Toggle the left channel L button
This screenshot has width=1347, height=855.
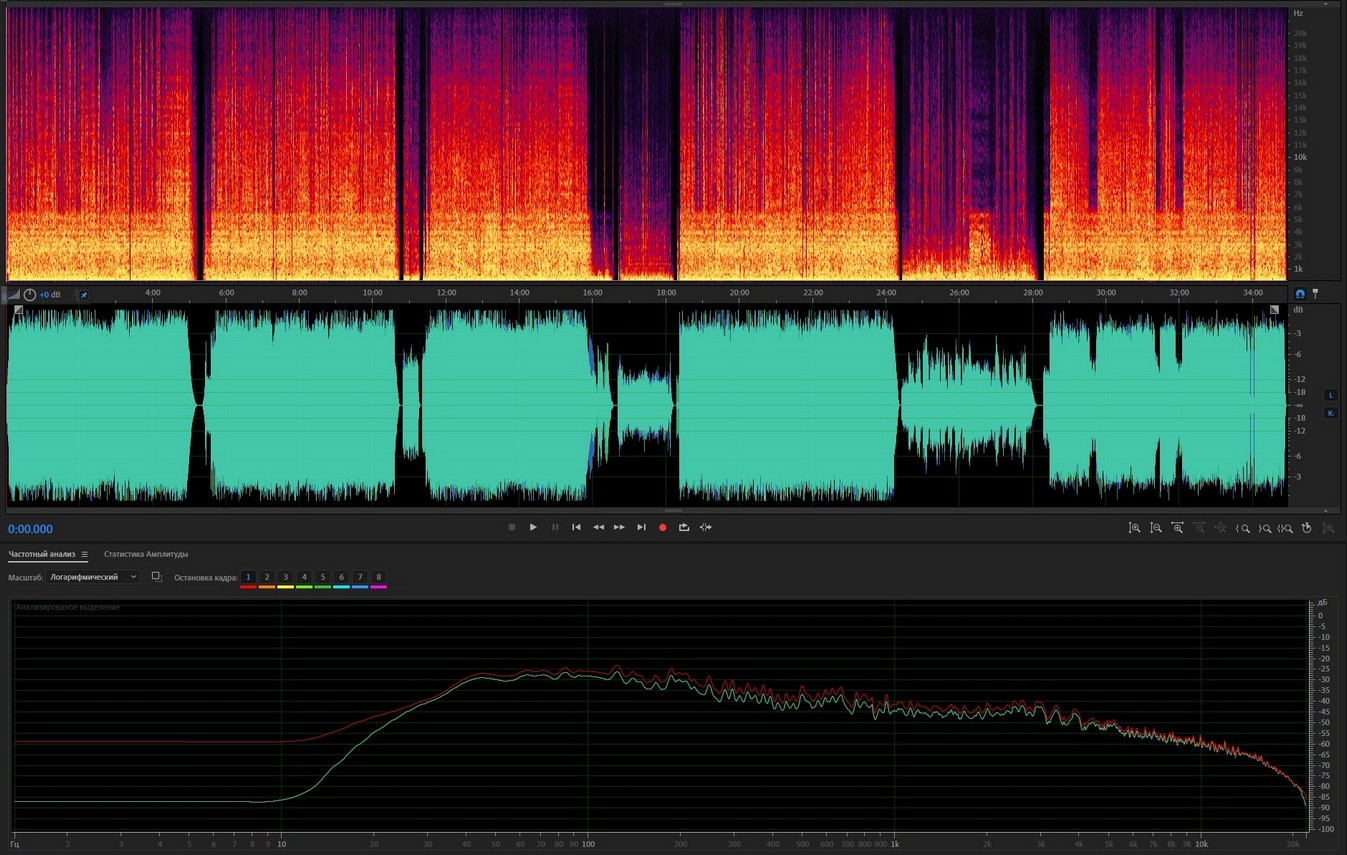1330,395
